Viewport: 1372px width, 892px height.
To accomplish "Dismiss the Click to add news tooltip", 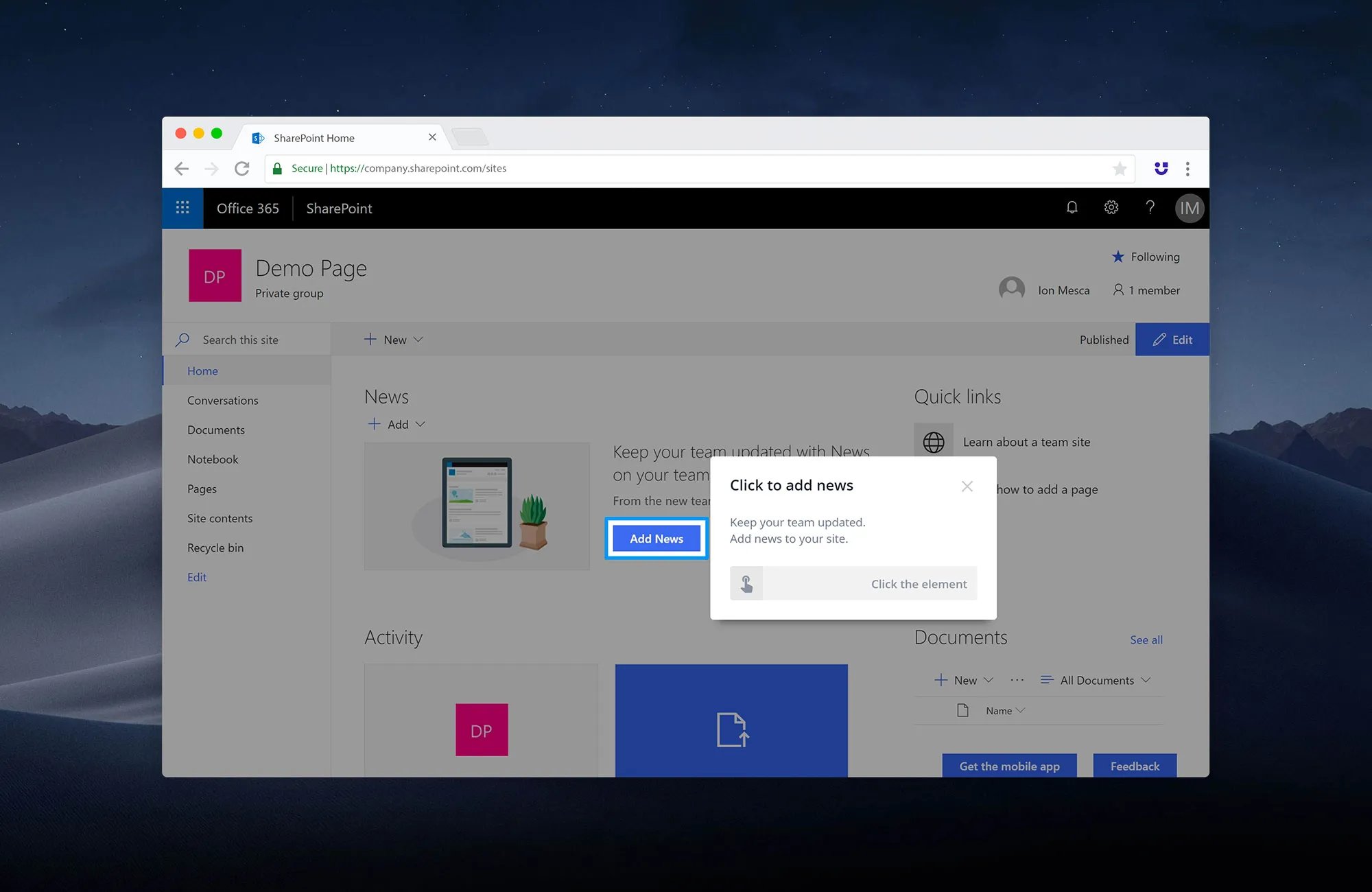I will (x=967, y=486).
